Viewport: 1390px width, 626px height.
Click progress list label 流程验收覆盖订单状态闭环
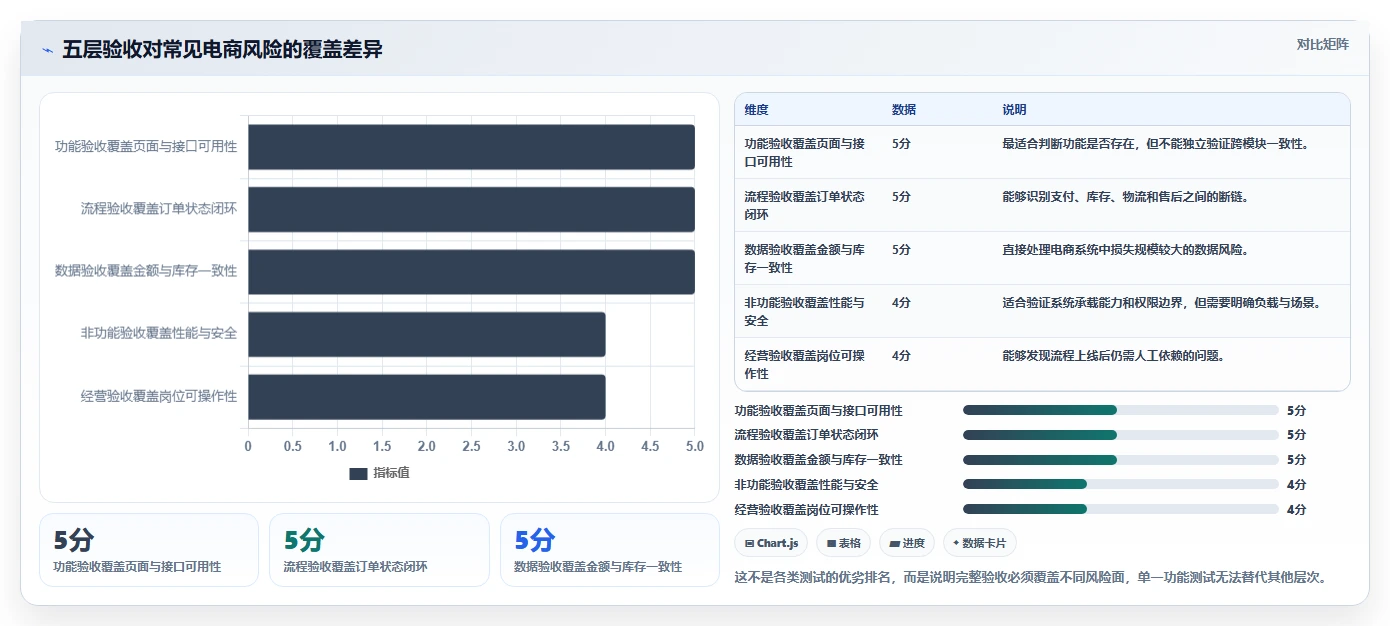(807, 435)
